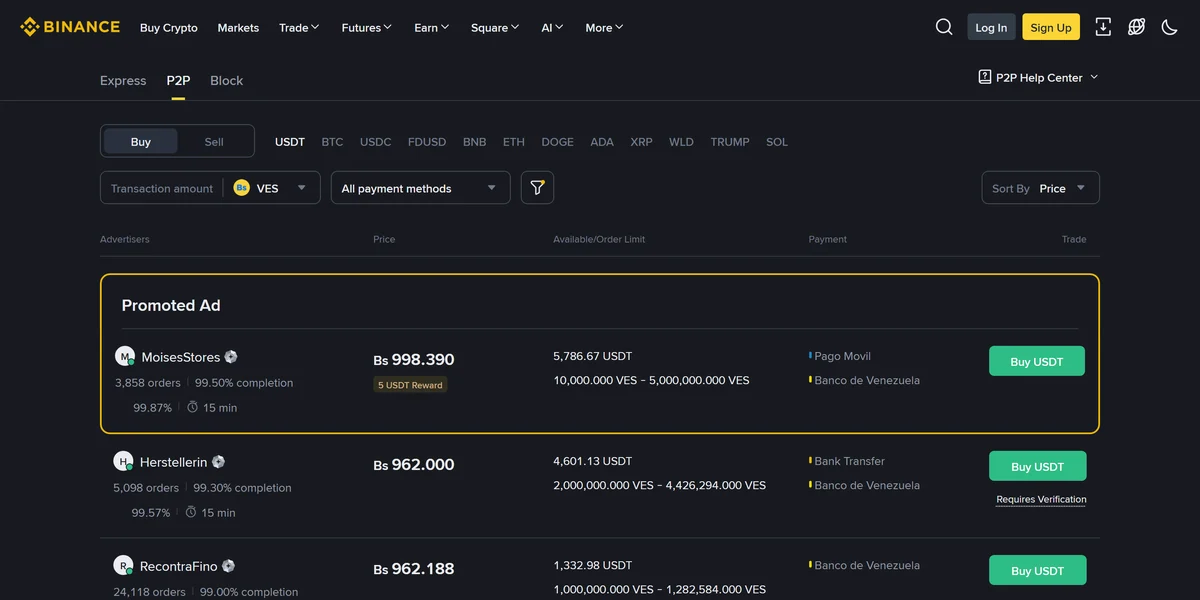Open All payment methods dropdown
1200x600 pixels.
tap(420, 188)
